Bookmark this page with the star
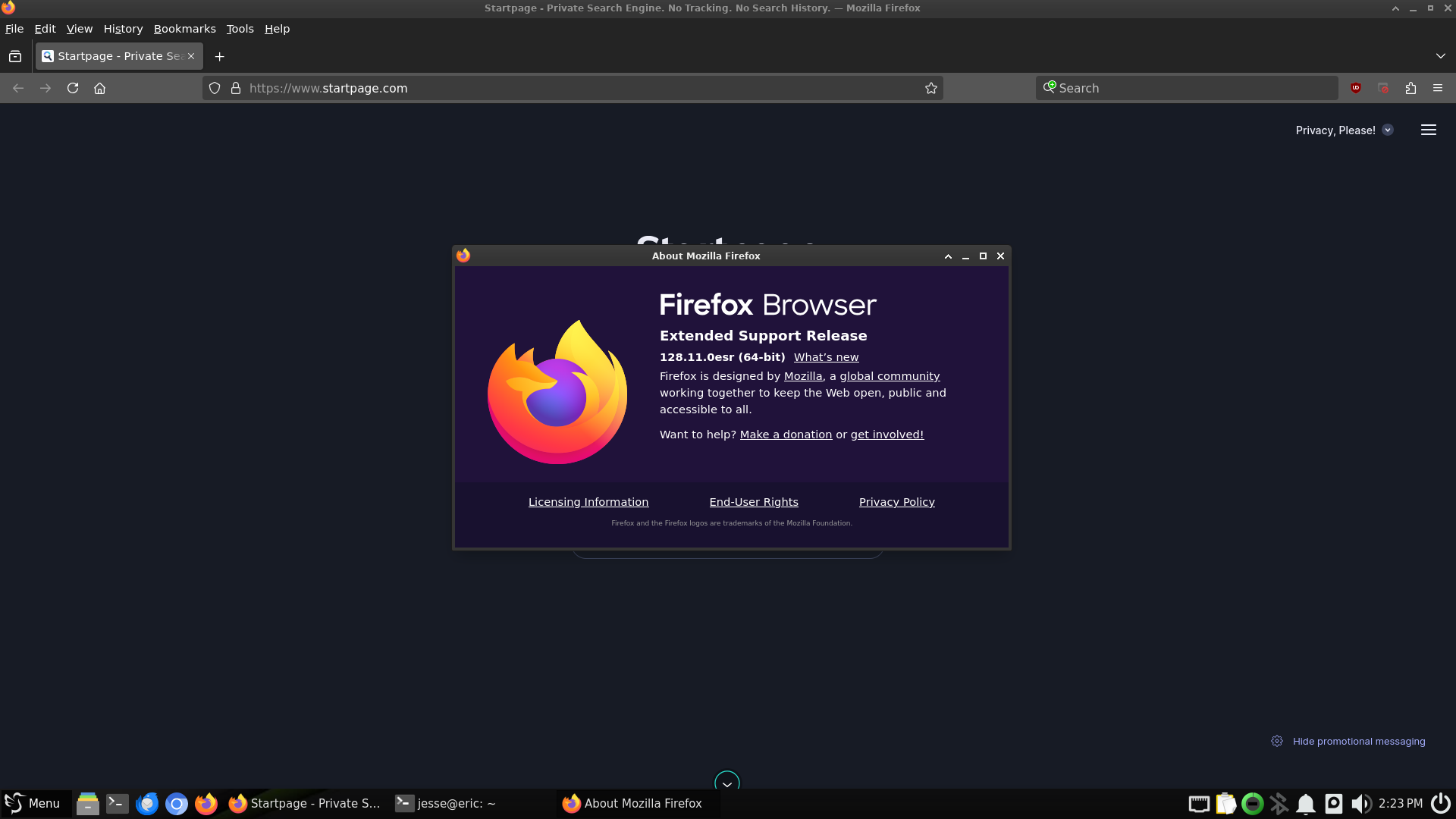This screenshot has height=819, width=1456. (931, 88)
